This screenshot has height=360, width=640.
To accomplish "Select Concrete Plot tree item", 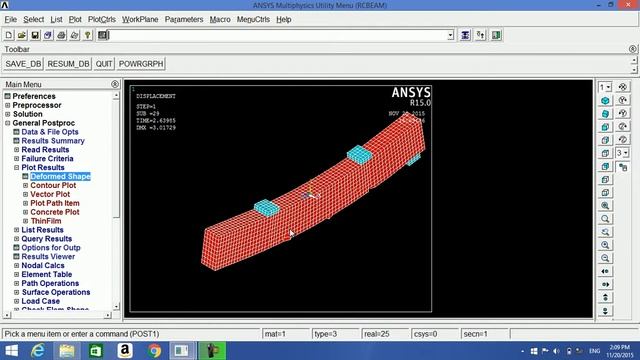I will [55, 212].
